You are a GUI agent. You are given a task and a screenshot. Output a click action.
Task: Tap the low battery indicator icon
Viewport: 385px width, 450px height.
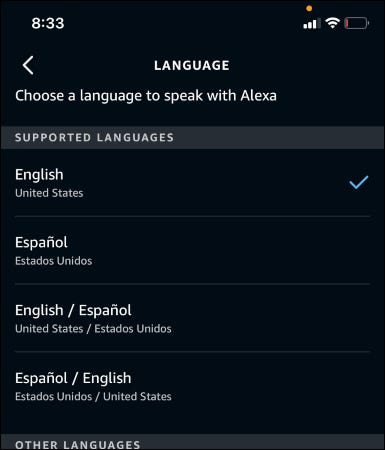click(x=357, y=23)
